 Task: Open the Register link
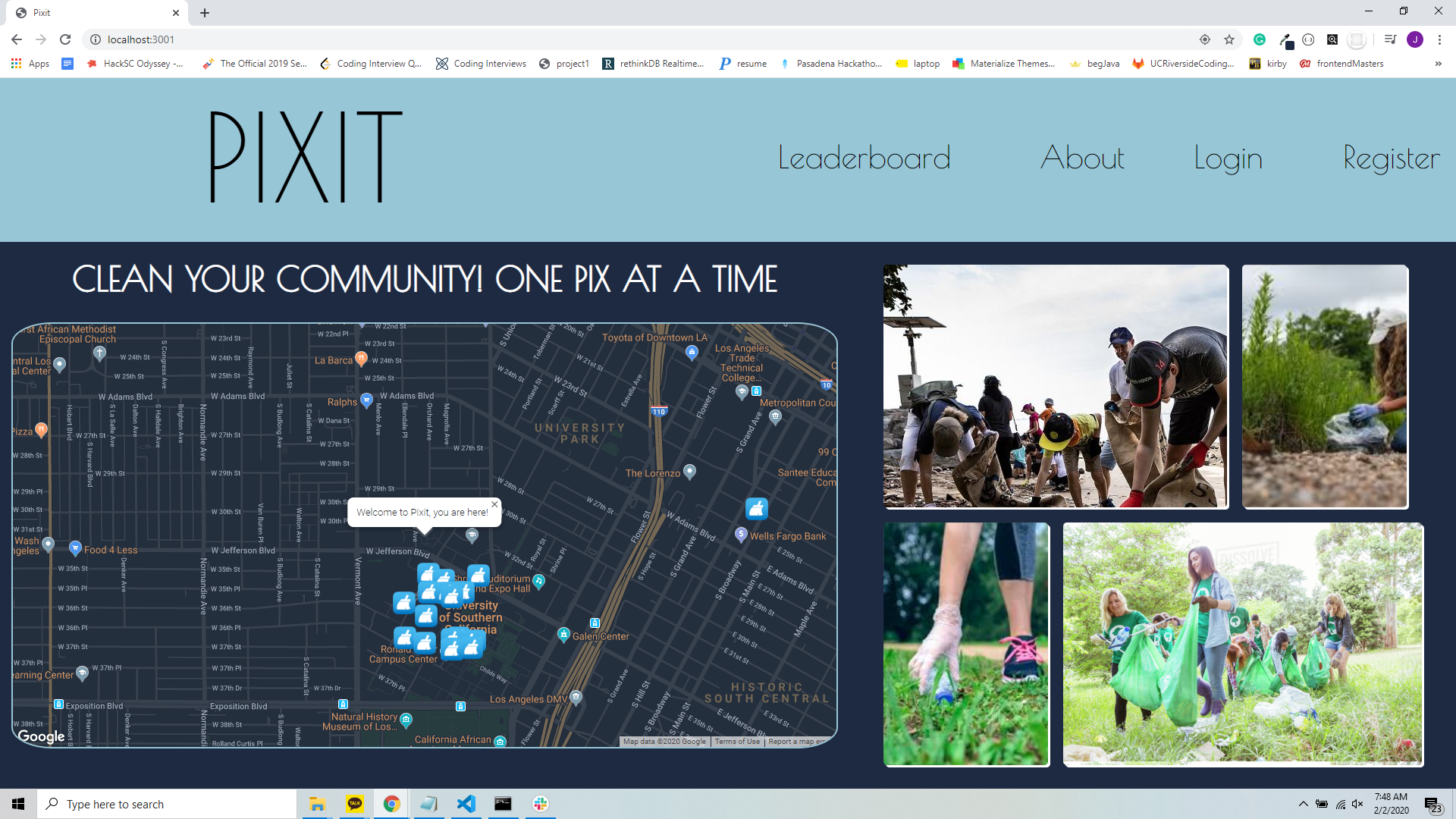1391,158
